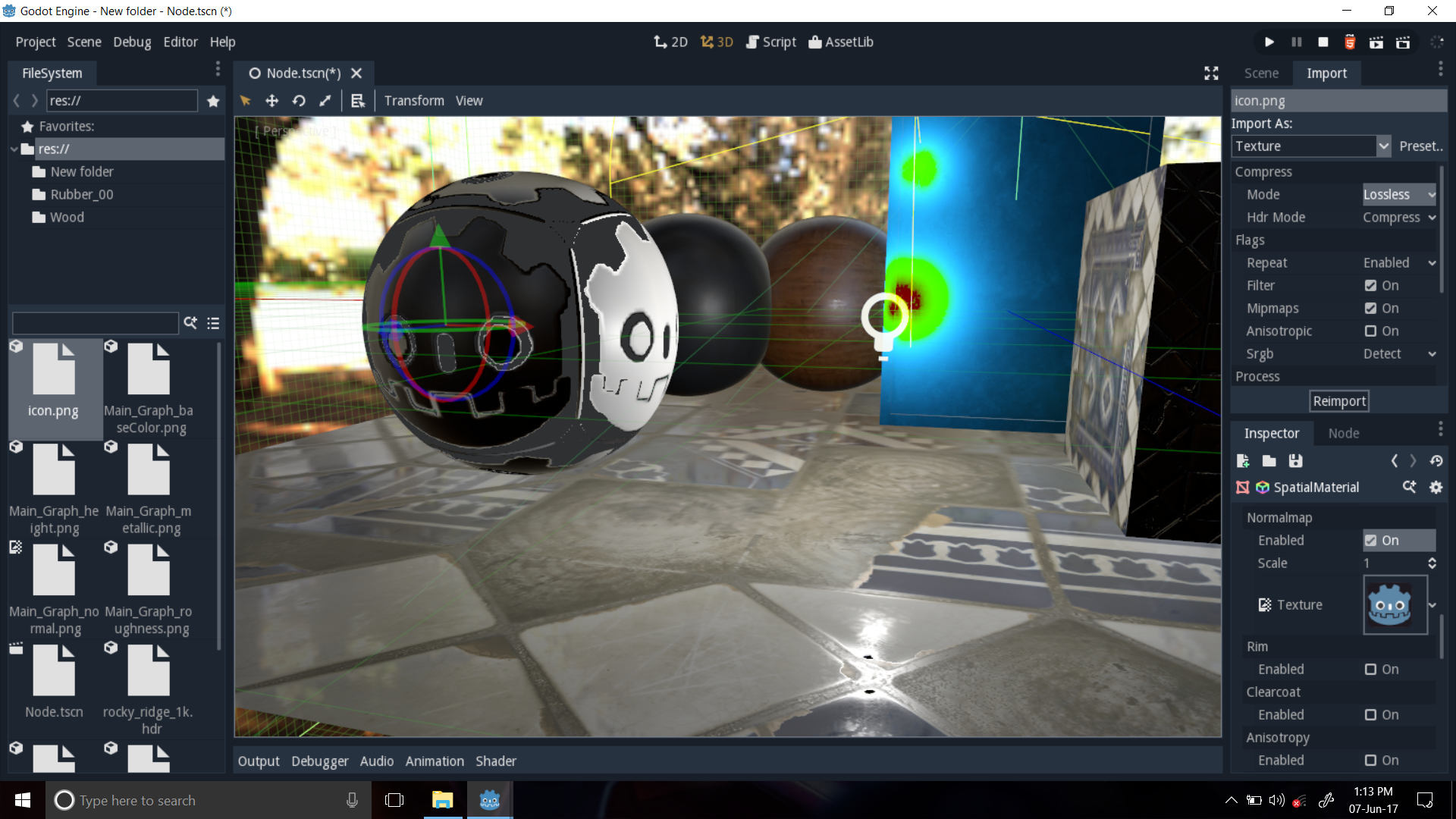Image resolution: width=1456 pixels, height=819 pixels.
Task: Collapse the res:// folder tree
Action: tap(14, 149)
